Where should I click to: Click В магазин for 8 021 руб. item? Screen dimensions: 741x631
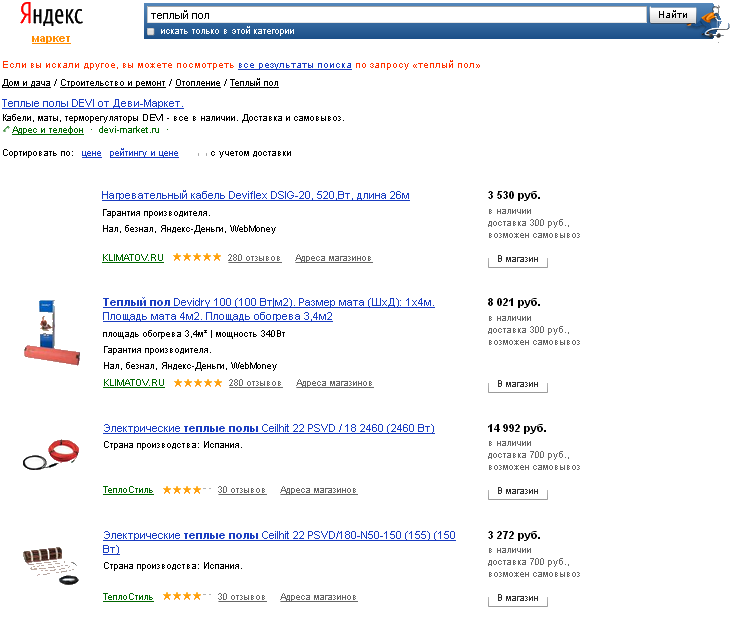(x=517, y=385)
